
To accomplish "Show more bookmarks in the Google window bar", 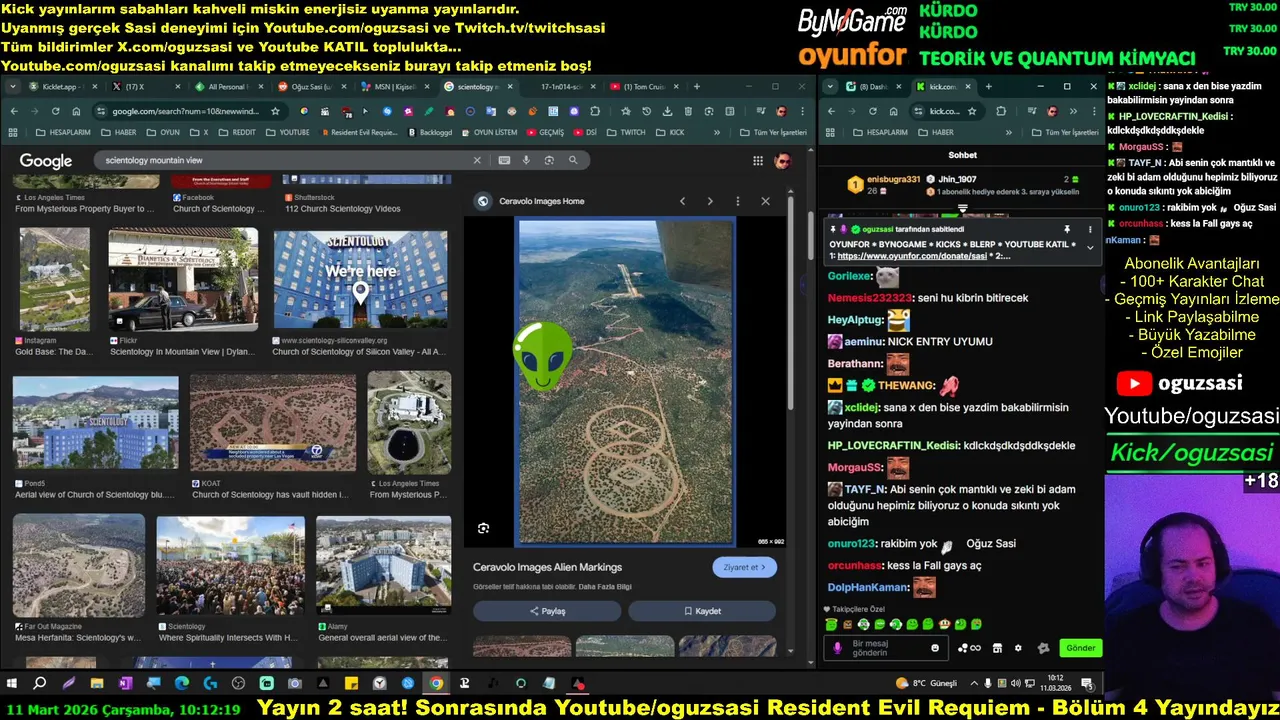I will point(717,132).
